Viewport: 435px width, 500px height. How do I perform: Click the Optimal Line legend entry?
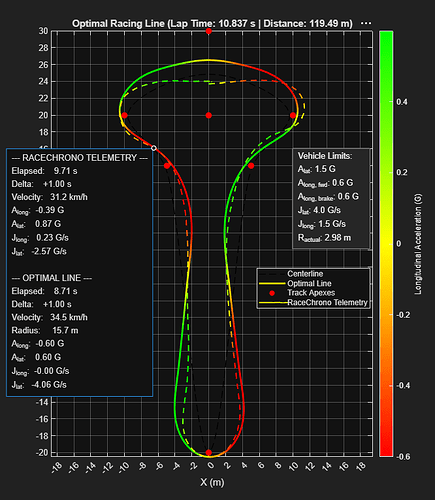pyautogui.click(x=309, y=284)
